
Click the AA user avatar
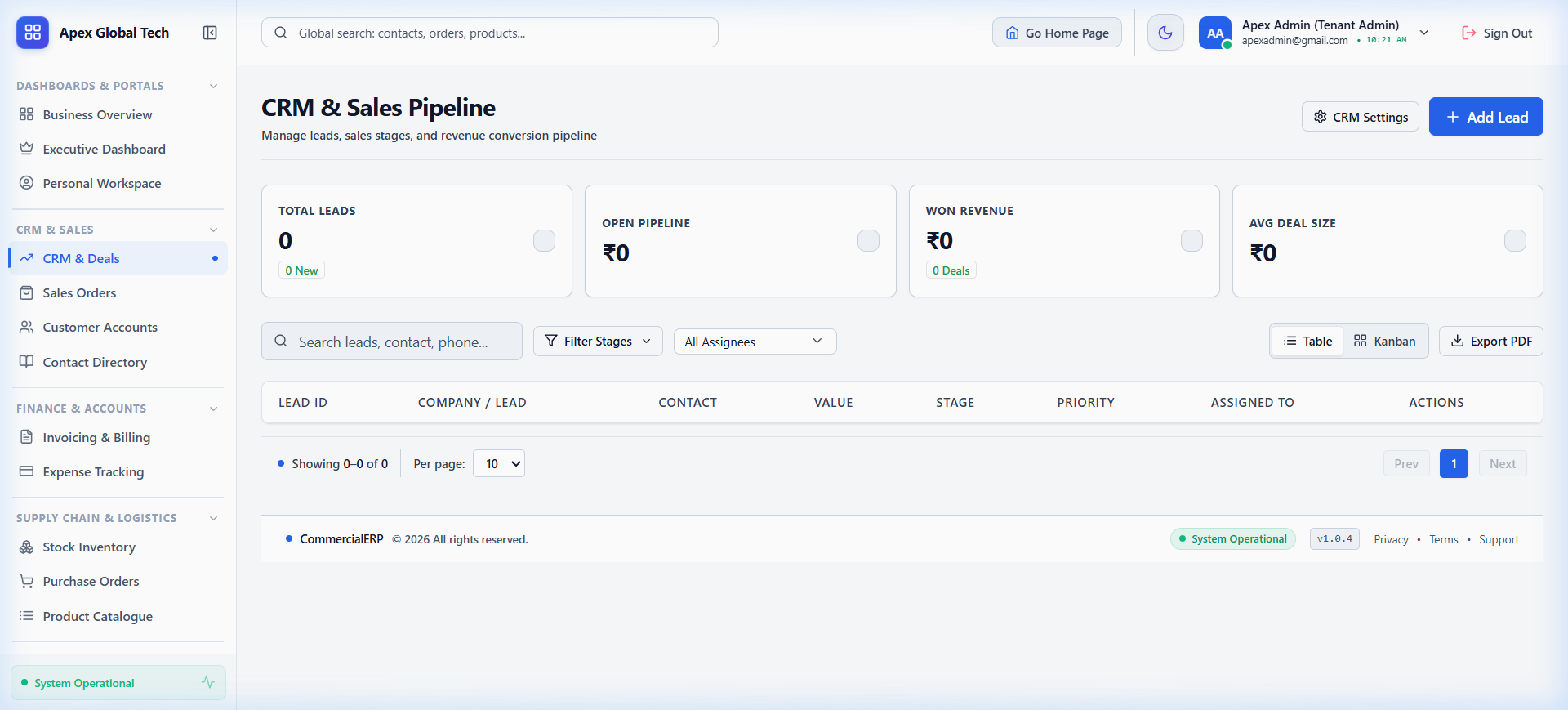(1215, 33)
